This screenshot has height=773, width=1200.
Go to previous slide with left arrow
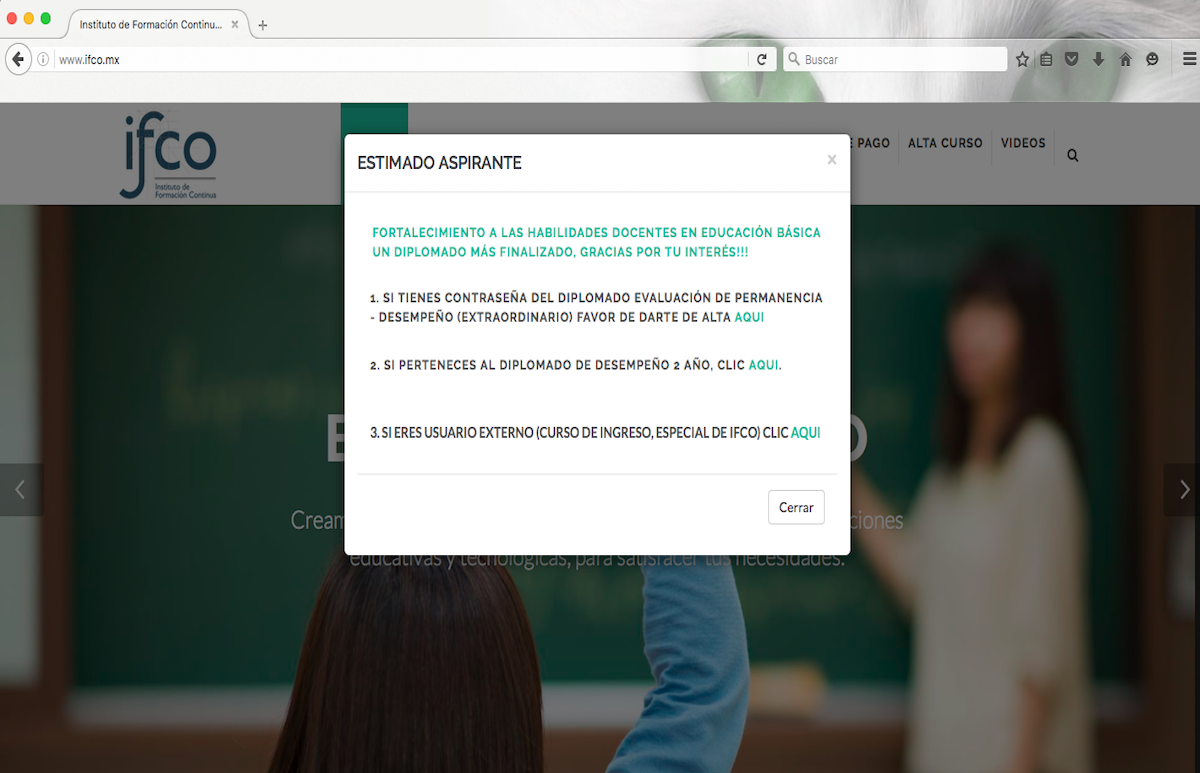point(20,490)
